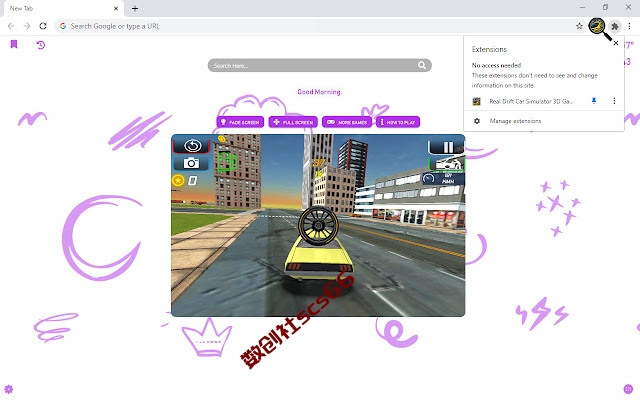Close the Extensions popup
The image size is (640, 400).
(616, 43)
